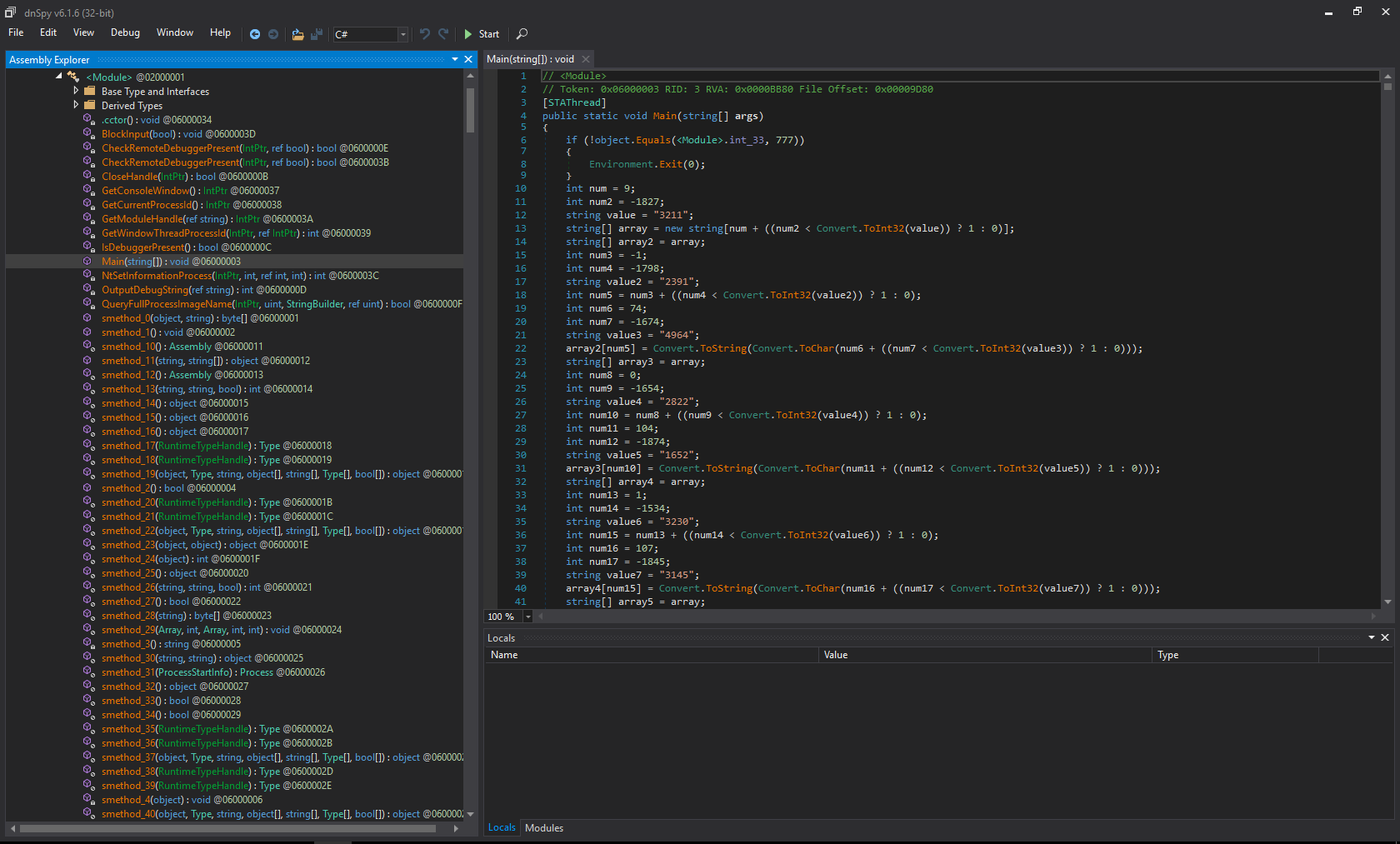The image size is (1400, 844).
Task: Click the Navigate Forward arrow icon
Action: pos(272,34)
